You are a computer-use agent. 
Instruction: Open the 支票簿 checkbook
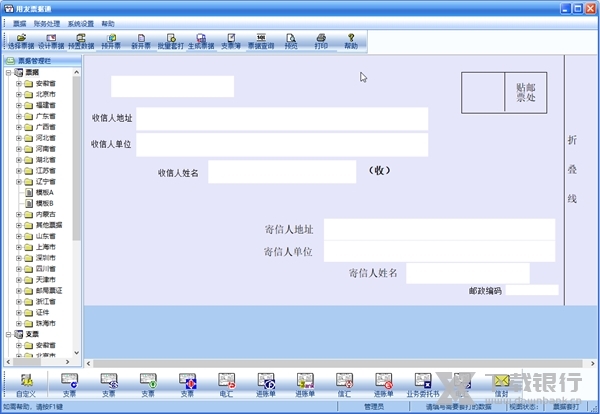[231, 41]
